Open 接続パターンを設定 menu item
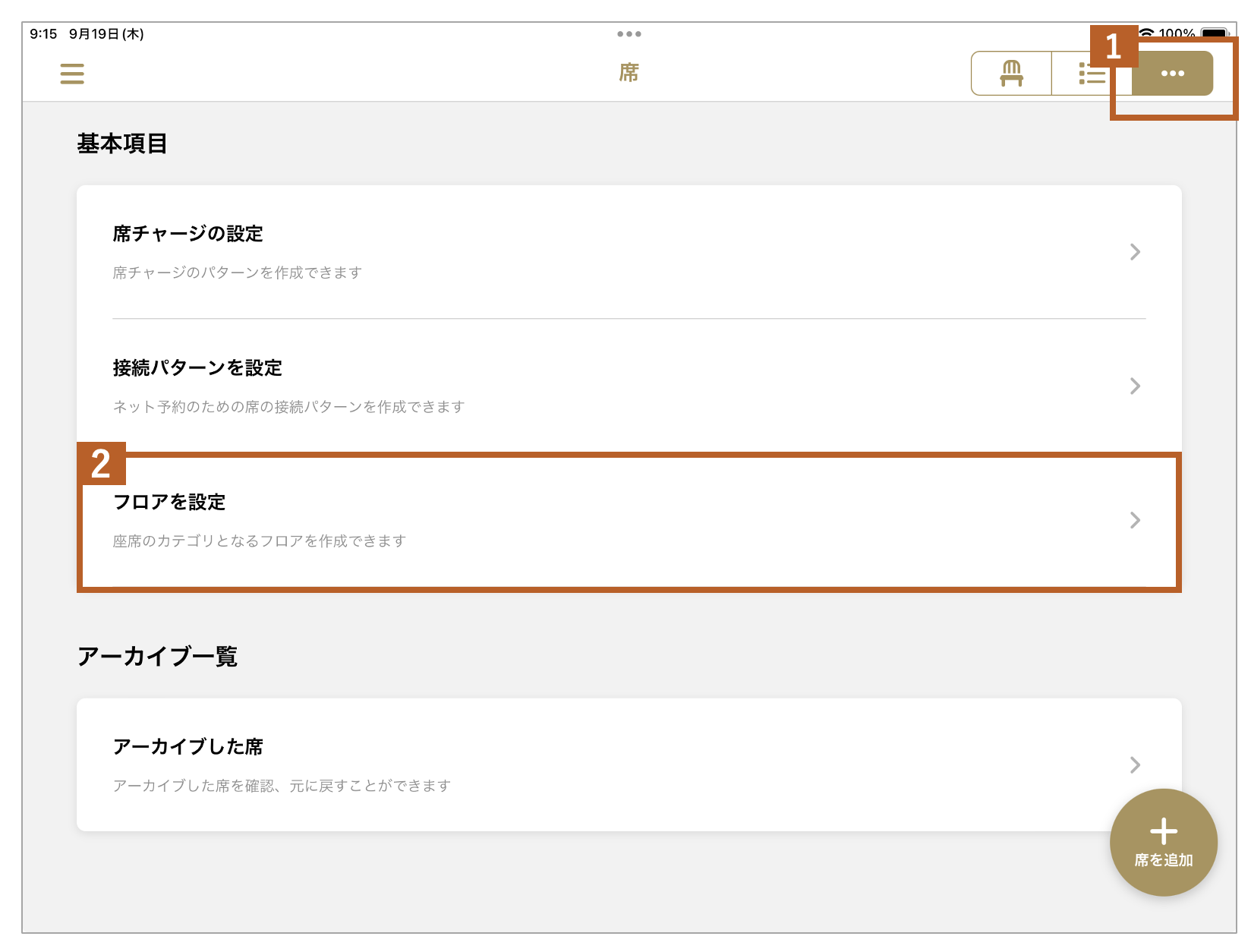This screenshot has width=1251, height=952. (x=197, y=368)
